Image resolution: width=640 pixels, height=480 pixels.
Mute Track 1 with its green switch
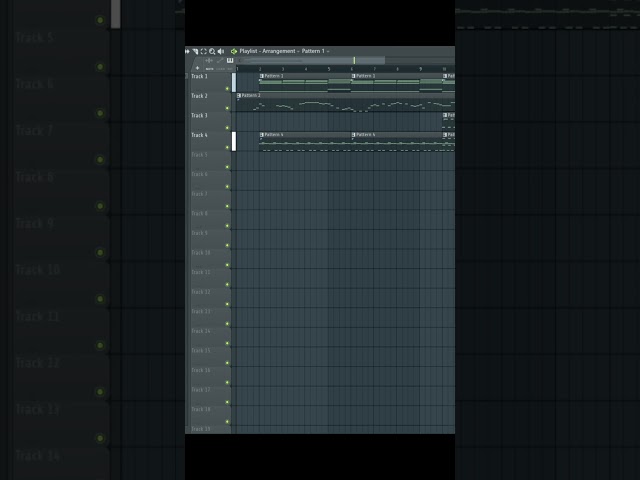(x=227, y=89)
